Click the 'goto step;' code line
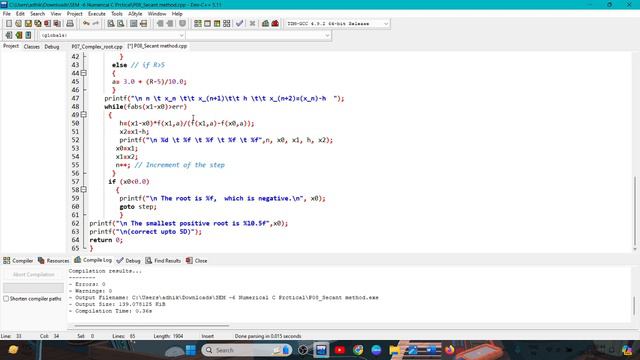Viewport: 640px width, 360px height. point(138,207)
